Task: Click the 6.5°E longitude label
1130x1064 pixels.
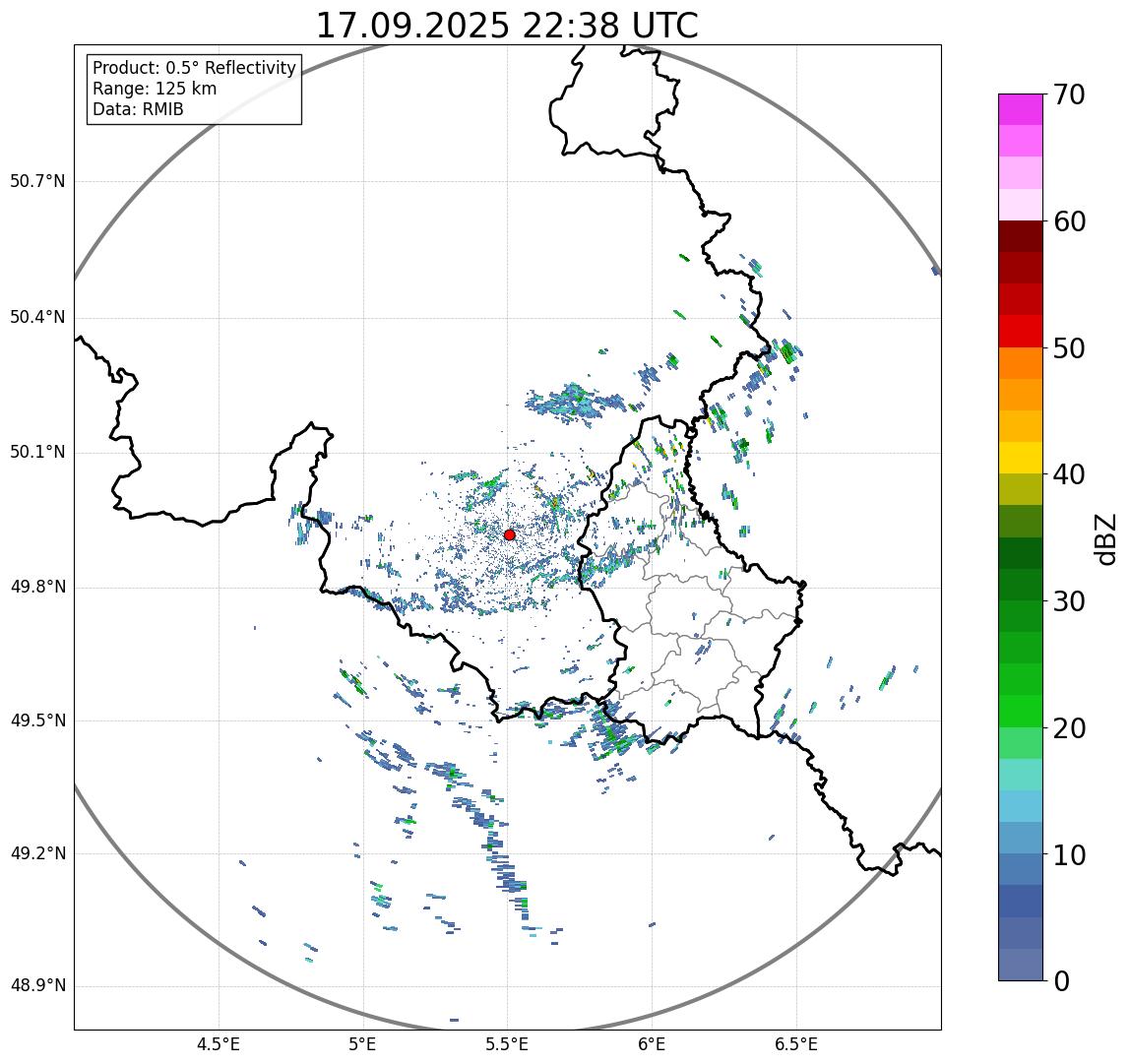Action: tap(797, 1044)
